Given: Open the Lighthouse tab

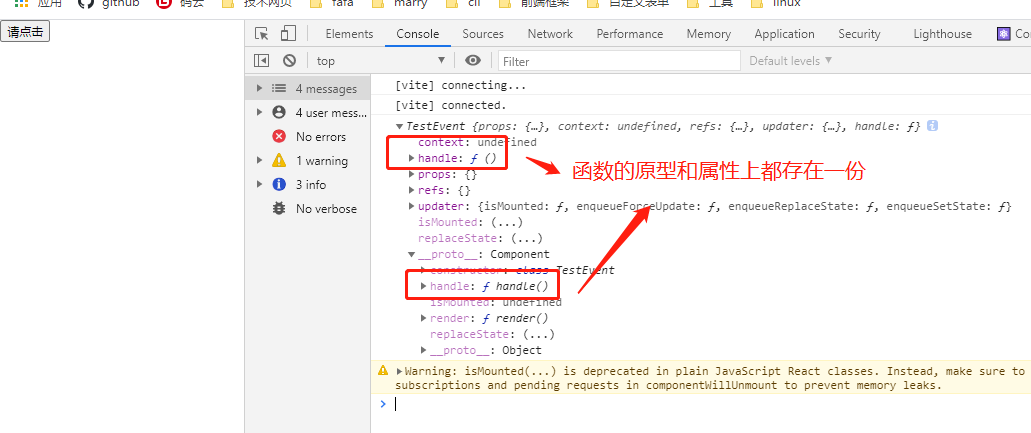Looking at the screenshot, I should pos(942,34).
